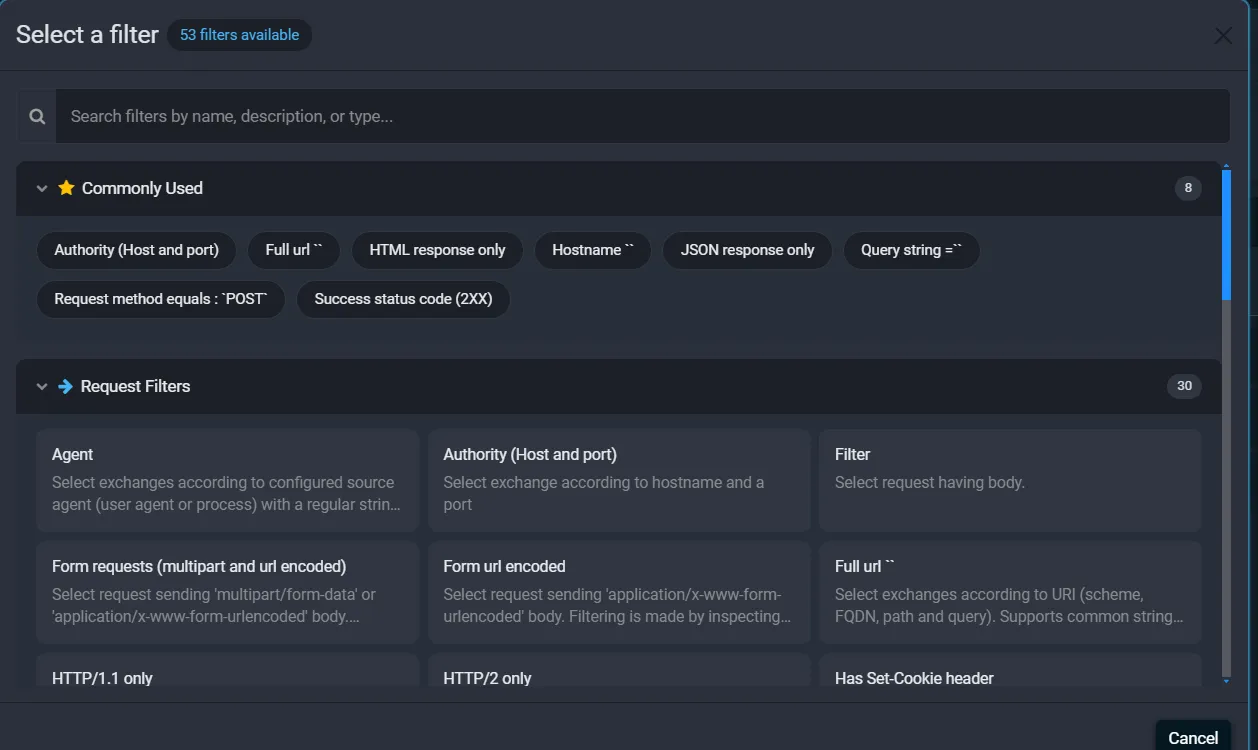Close the Select a filter dialog
Image resolution: width=1258 pixels, height=750 pixels.
[1223, 36]
